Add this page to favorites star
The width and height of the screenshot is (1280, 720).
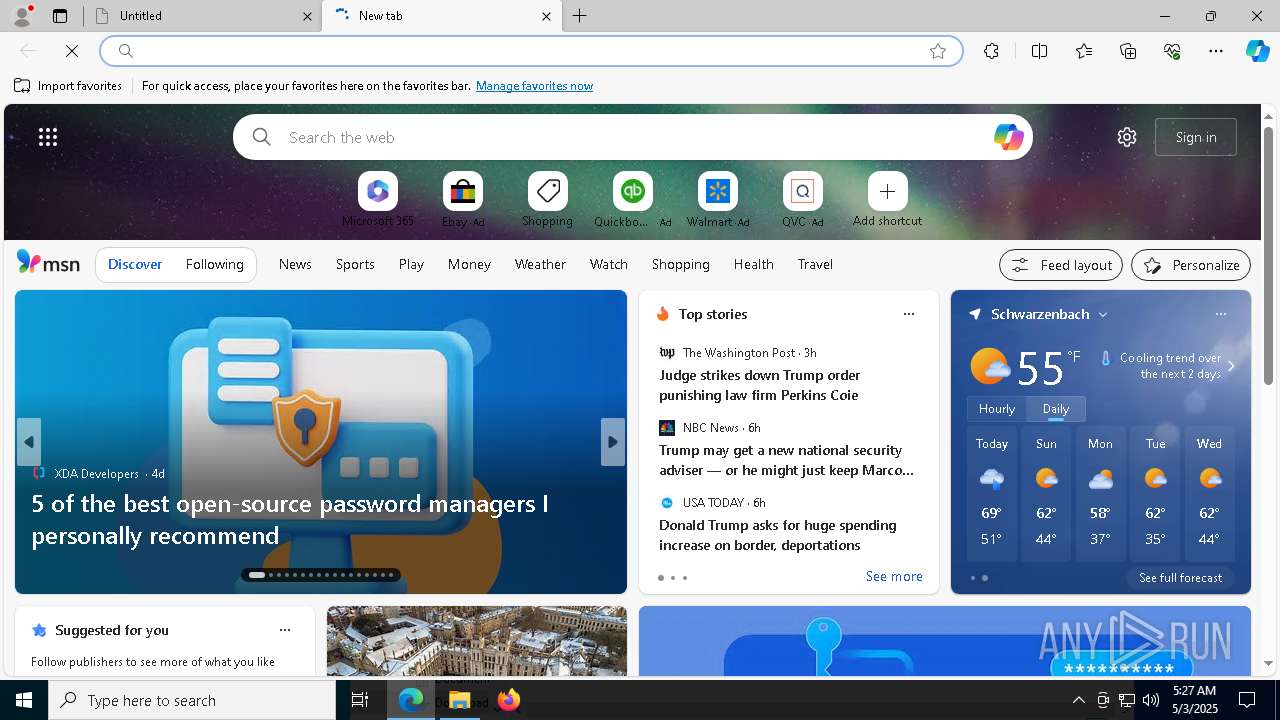(x=938, y=51)
